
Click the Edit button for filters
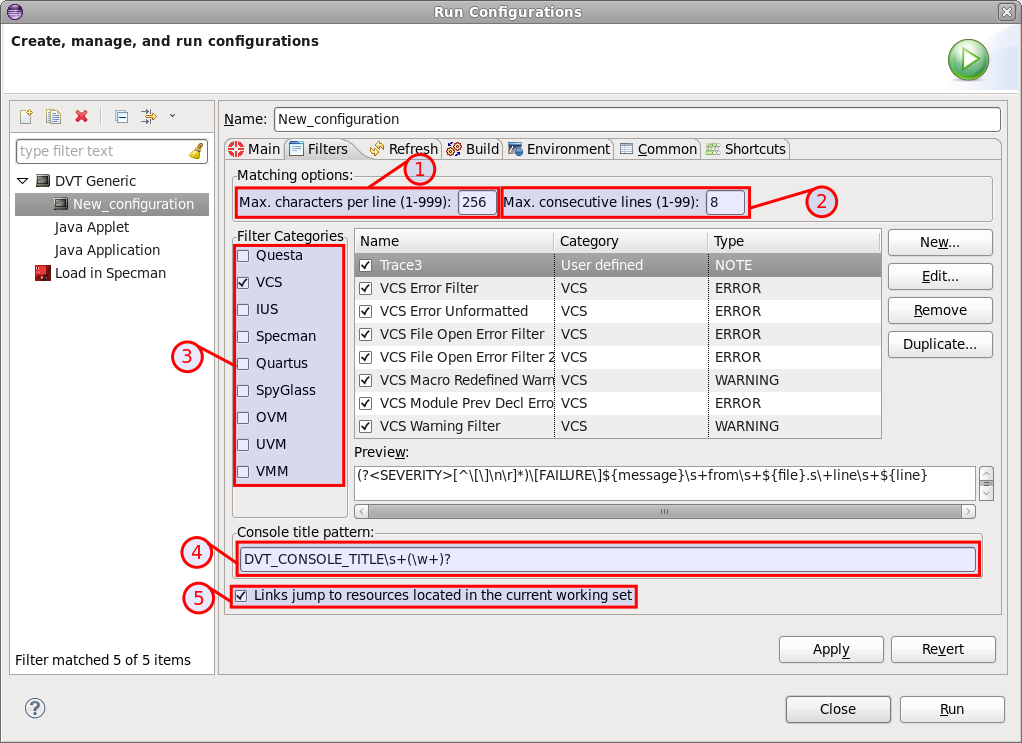point(939,276)
